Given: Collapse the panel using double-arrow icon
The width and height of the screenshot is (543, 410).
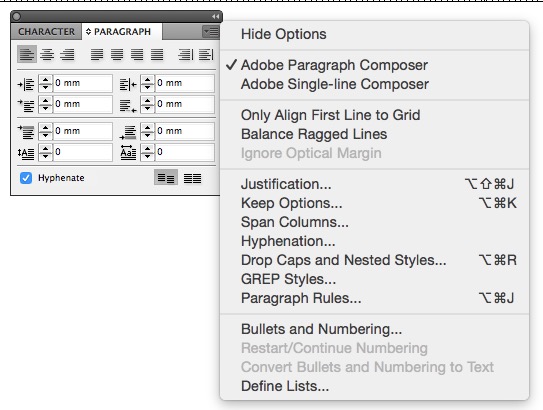Looking at the screenshot, I should (x=215, y=16).
